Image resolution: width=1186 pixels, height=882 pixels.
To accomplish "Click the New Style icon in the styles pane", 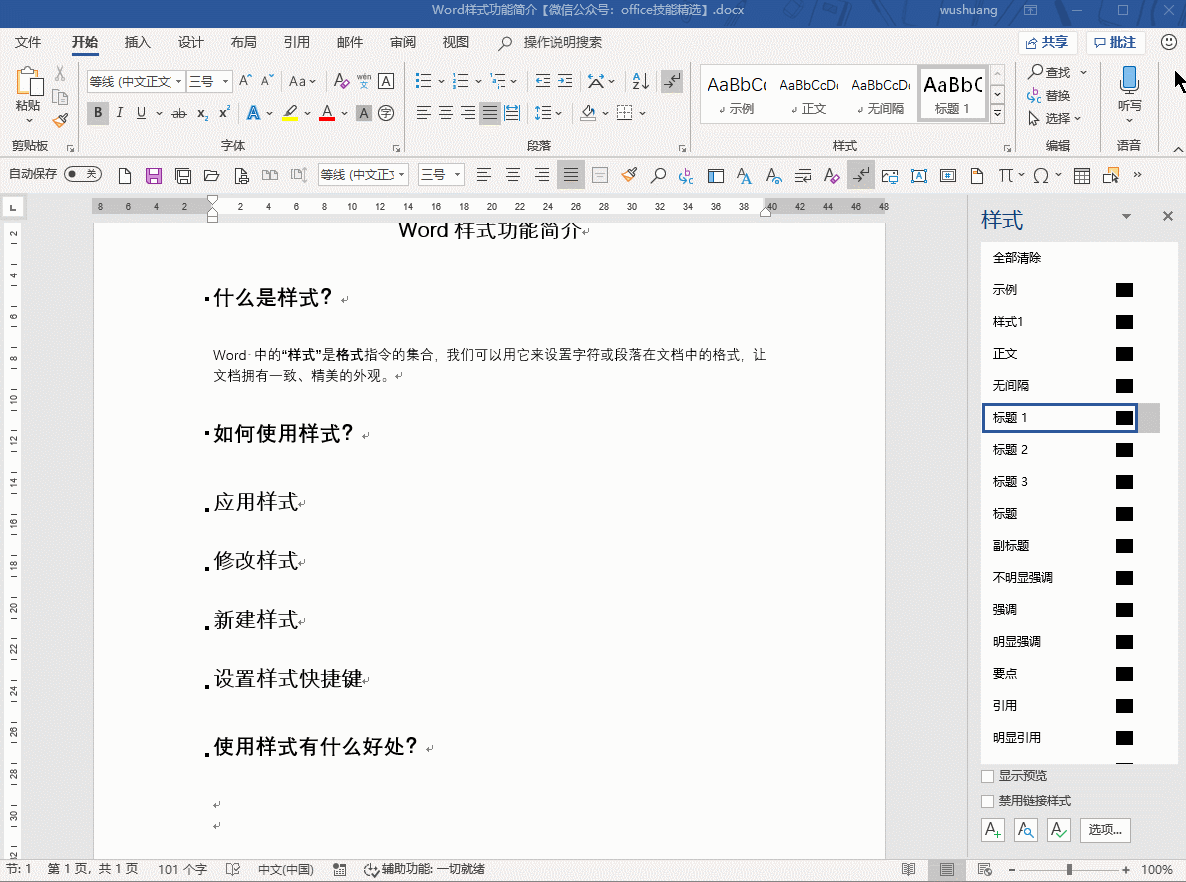I will click(x=993, y=830).
